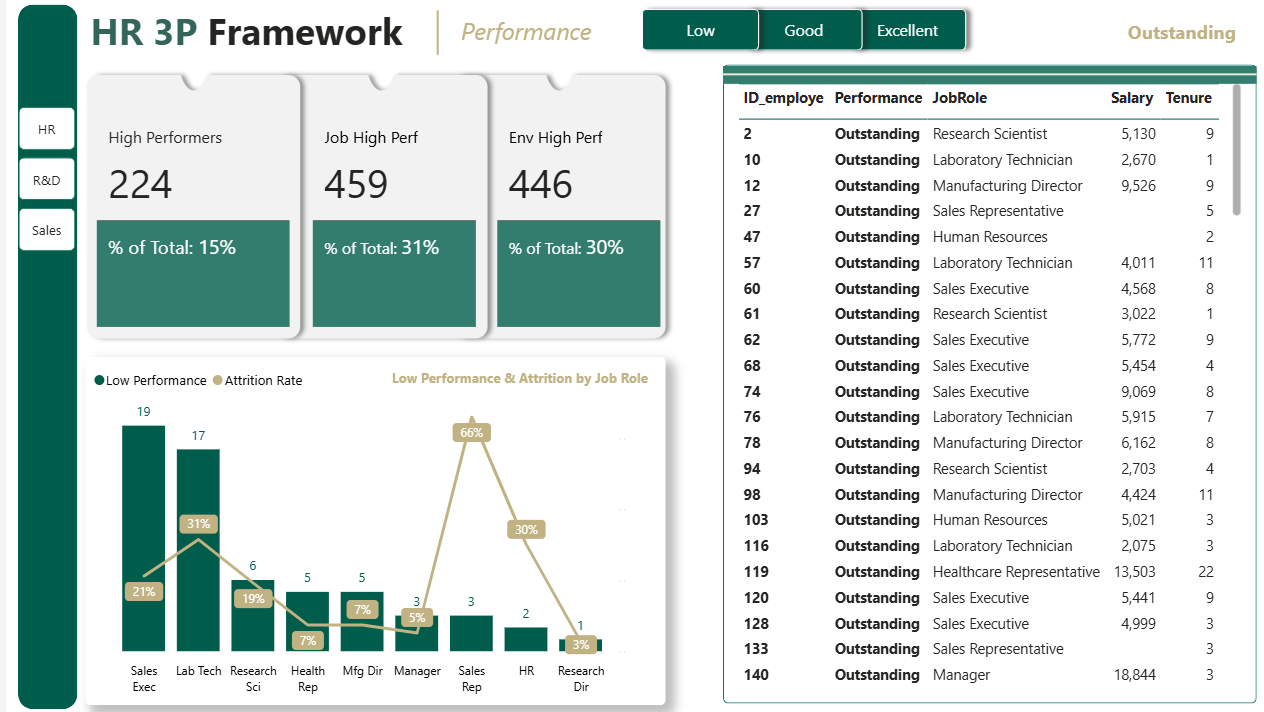Select the 66% attrition data point
Screen dimensions: 1264x712
472,432
